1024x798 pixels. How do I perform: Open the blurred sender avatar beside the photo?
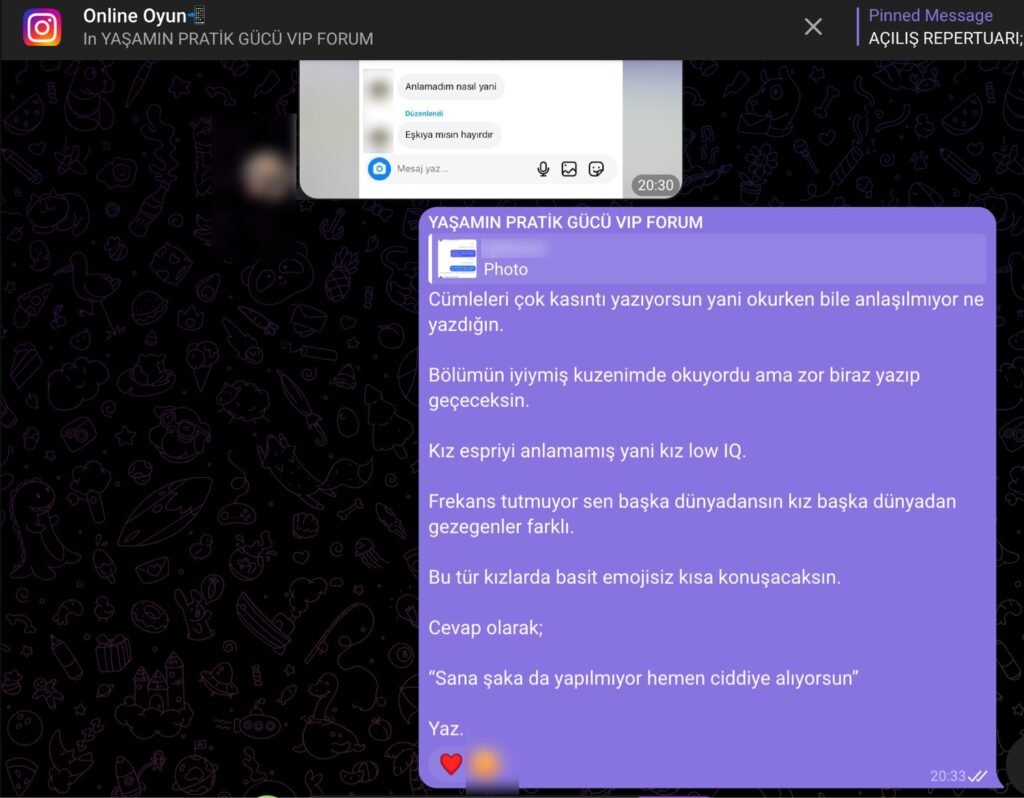point(266,174)
